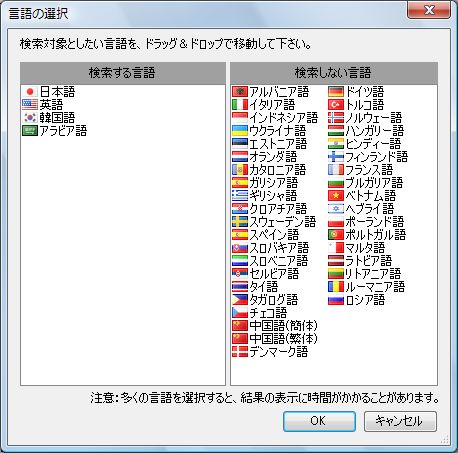Click the キャンセル button

pyautogui.click(x=400, y=421)
